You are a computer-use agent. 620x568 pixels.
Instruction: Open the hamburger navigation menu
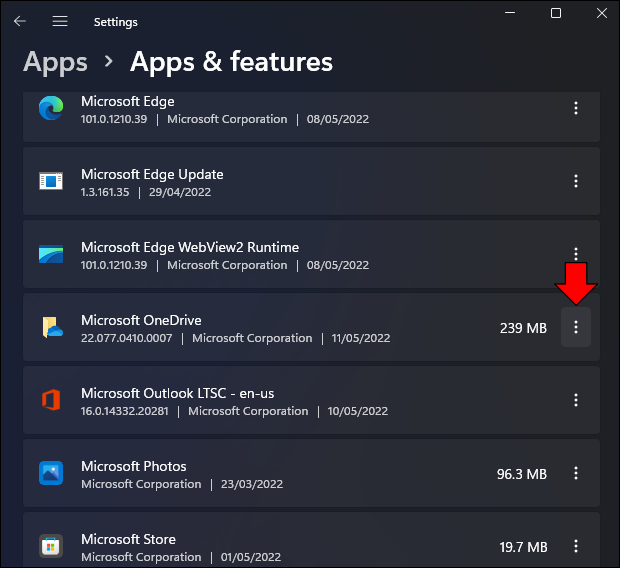(x=60, y=21)
